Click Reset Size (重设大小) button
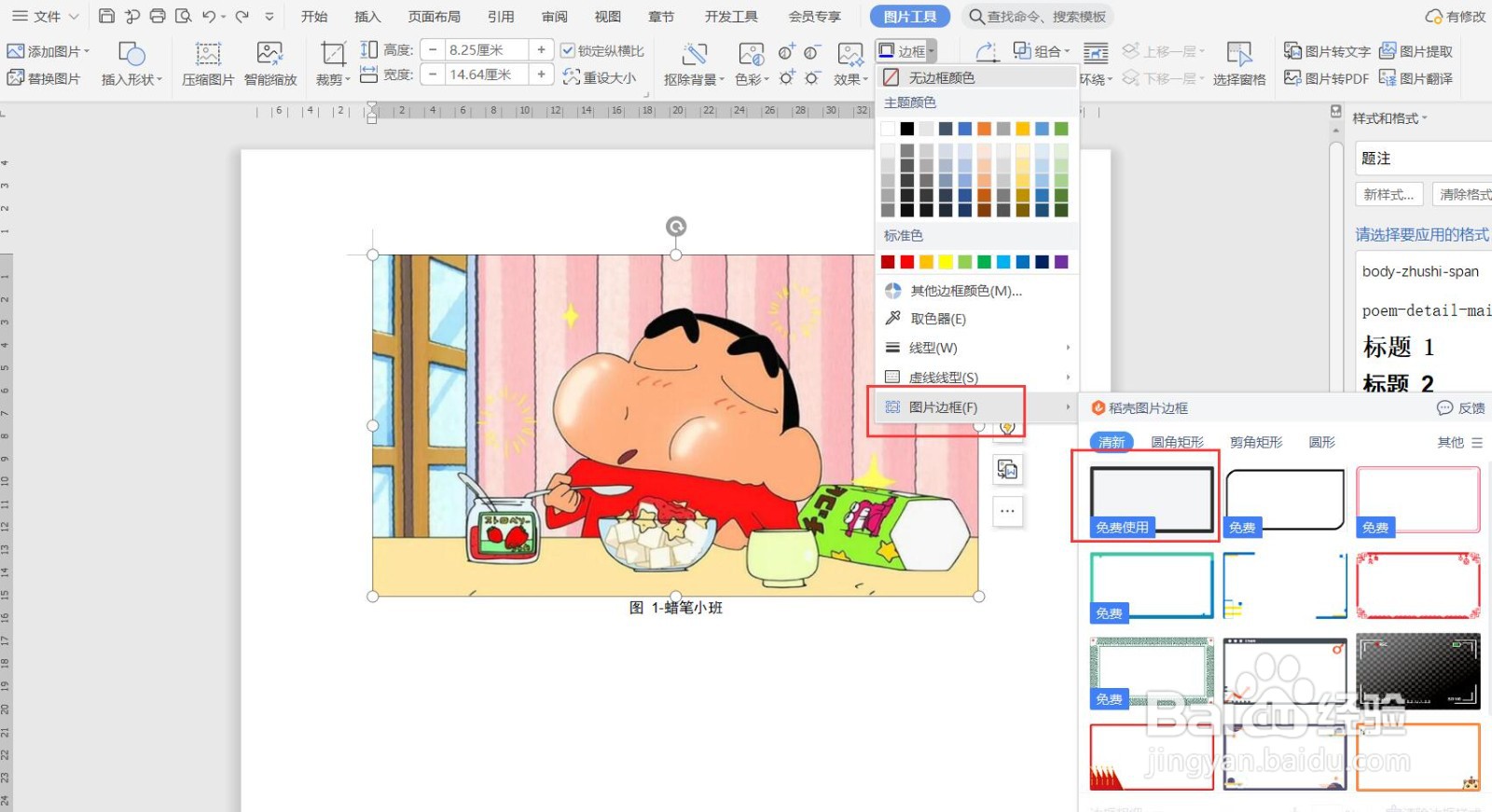This screenshot has height=812, width=1492. [x=600, y=77]
